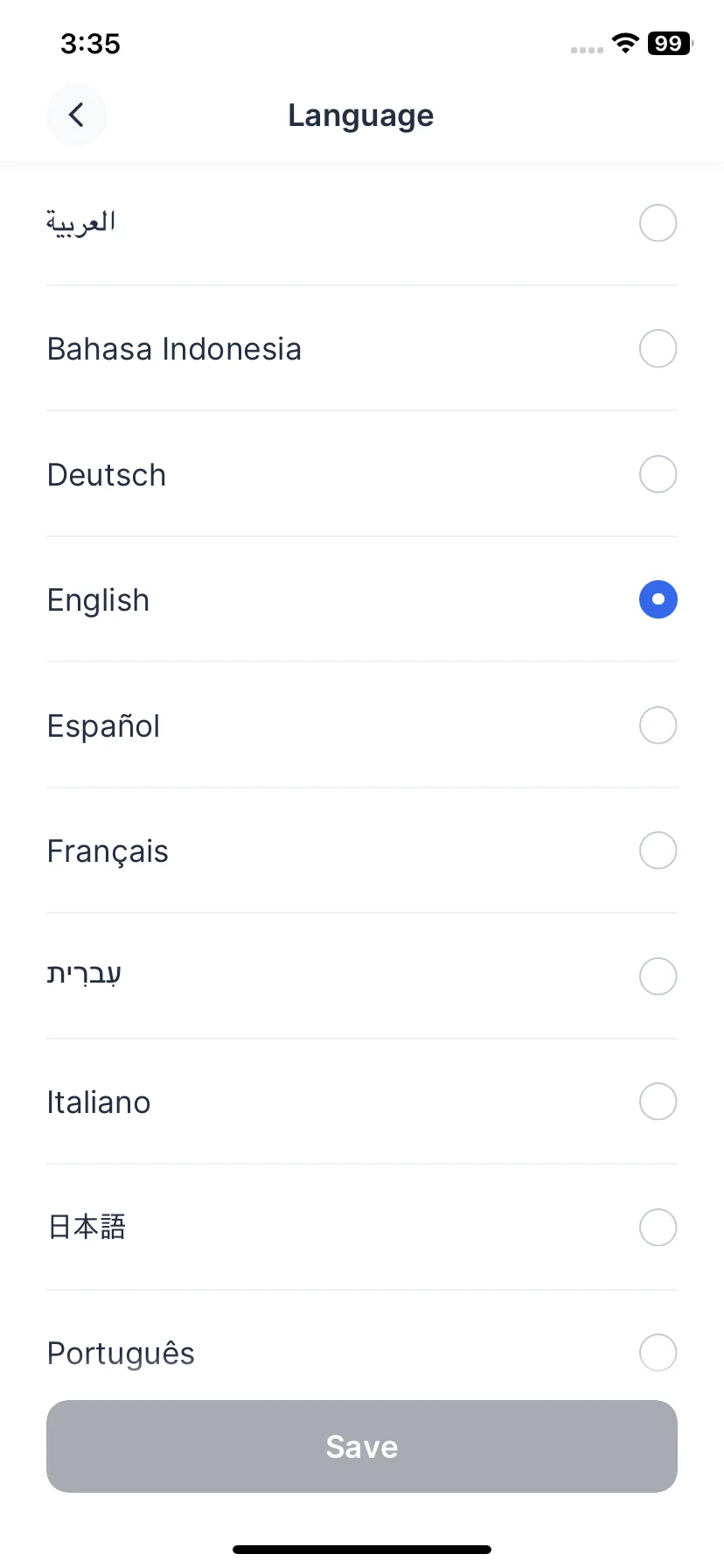724x1568 pixels.
Task: Choose the Italiano radio button
Action: pos(658,1102)
